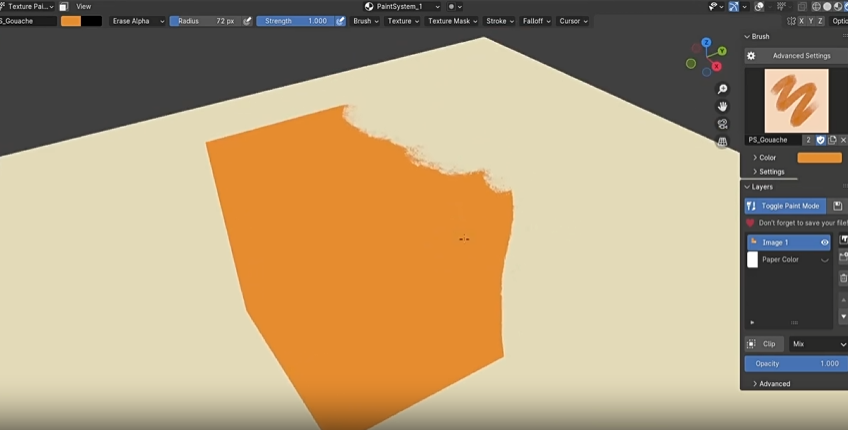This screenshot has width=848, height=430.
Task: Click the fake user shield icon for PS_Gouache
Action: click(820, 140)
